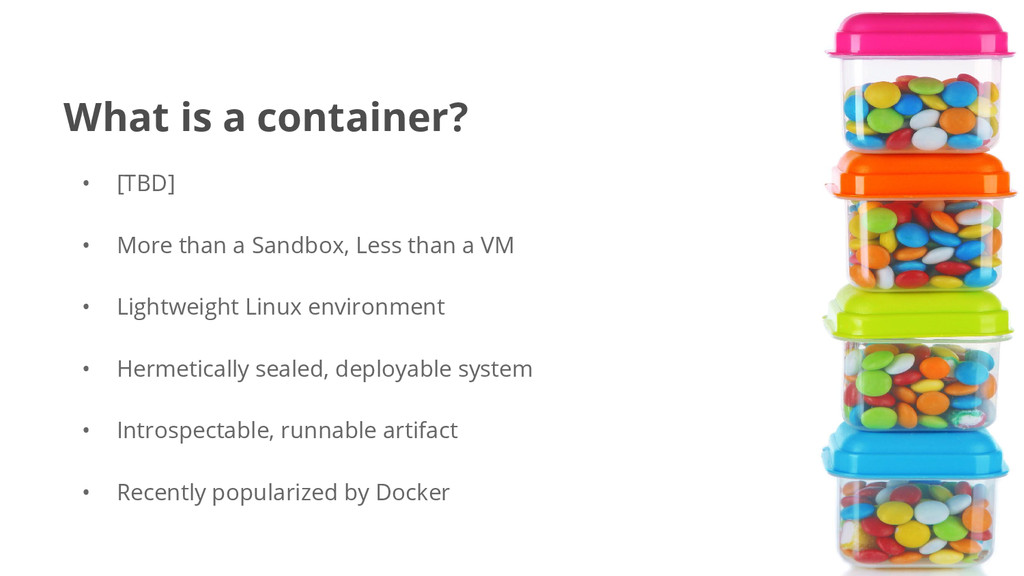Click the blue container lid
This screenshot has height=576, width=1024.
916,452
